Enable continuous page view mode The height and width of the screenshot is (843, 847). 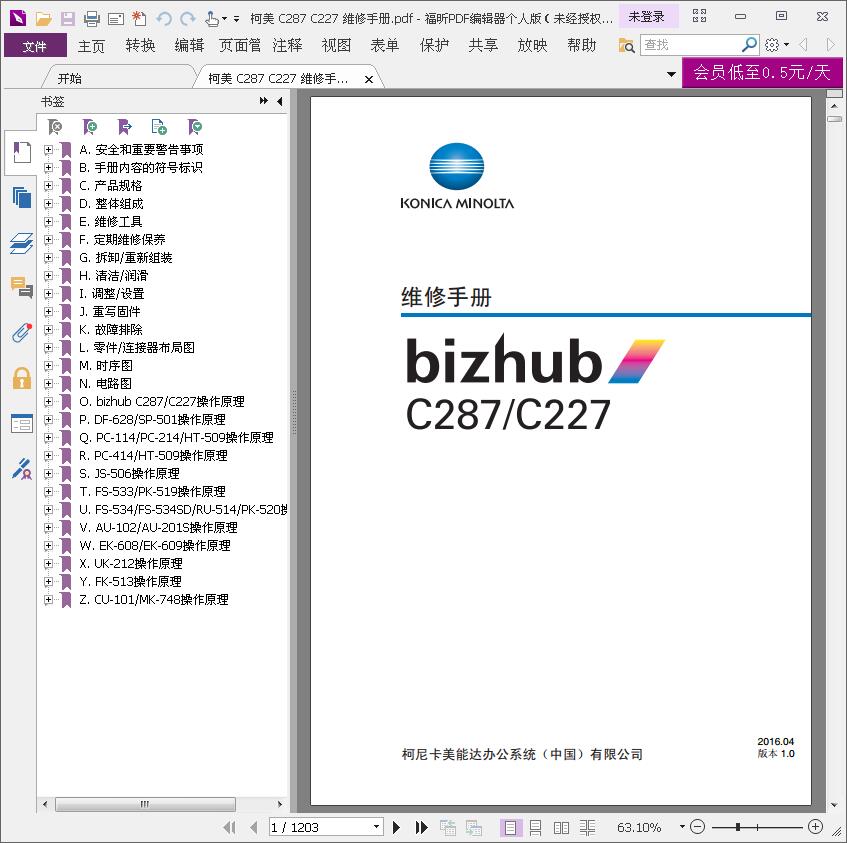[x=535, y=827]
